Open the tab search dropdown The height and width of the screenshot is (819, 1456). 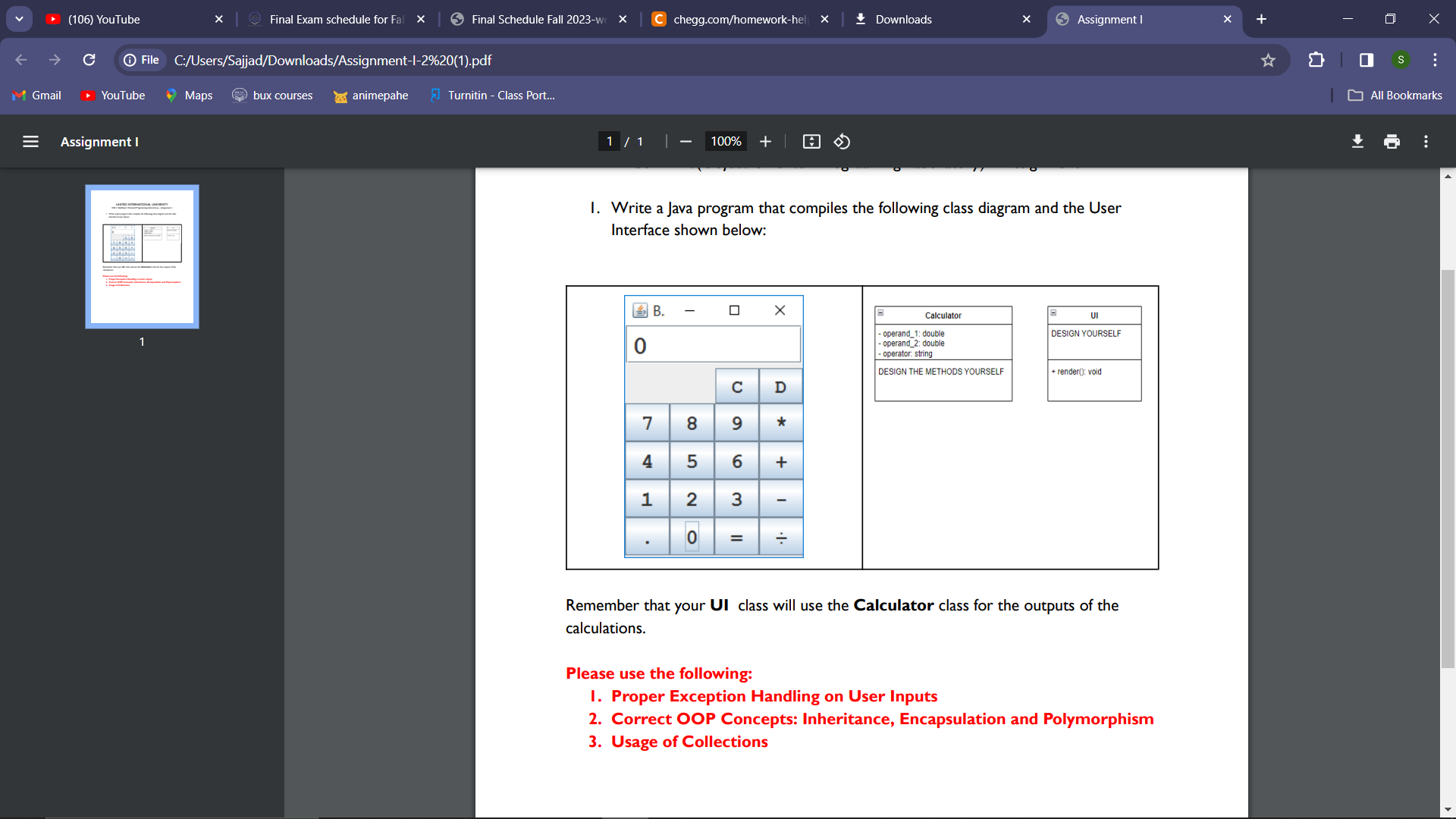tap(19, 19)
